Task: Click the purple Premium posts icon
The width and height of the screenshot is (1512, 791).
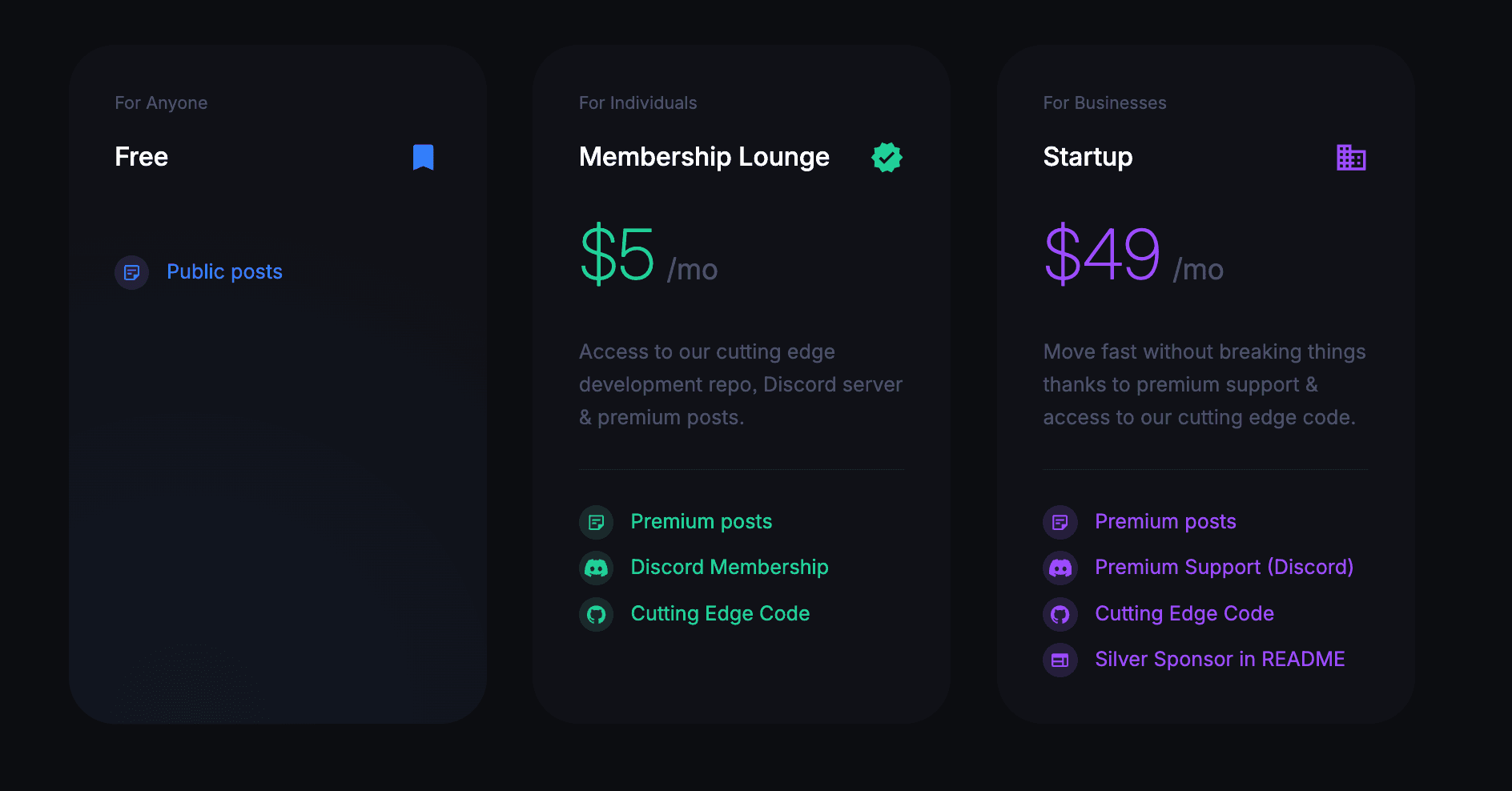Action: [1060, 523]
